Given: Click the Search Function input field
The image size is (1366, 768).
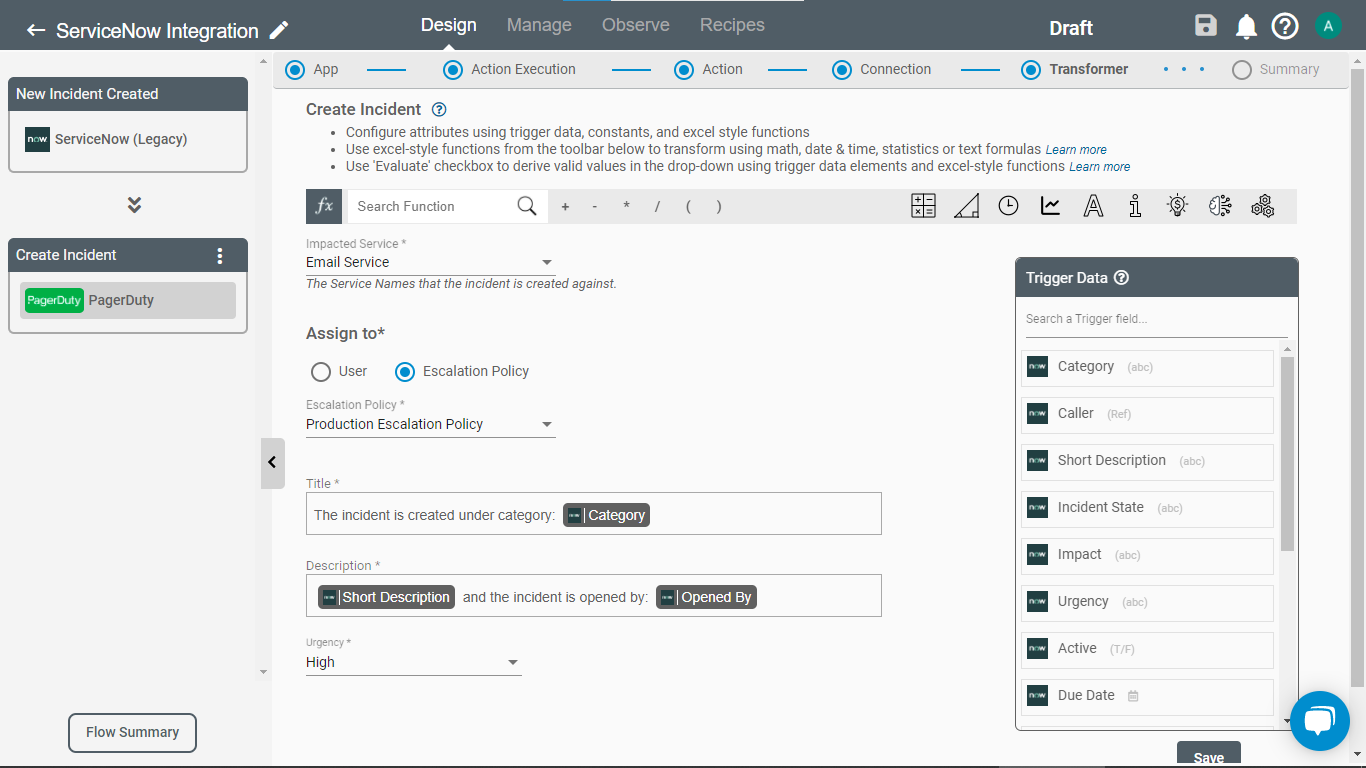Looking at the screenshot, I should [x=431, y=206].
